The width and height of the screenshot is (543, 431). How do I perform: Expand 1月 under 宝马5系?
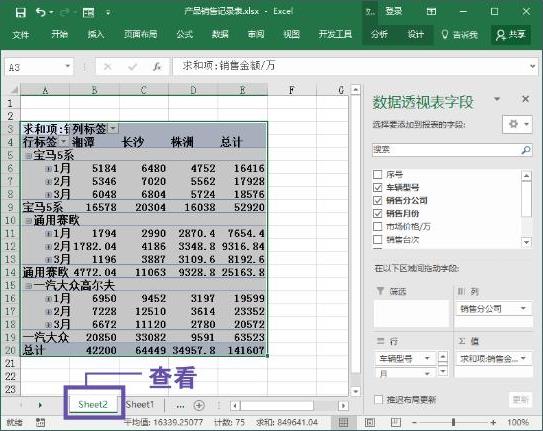(48, 169)
